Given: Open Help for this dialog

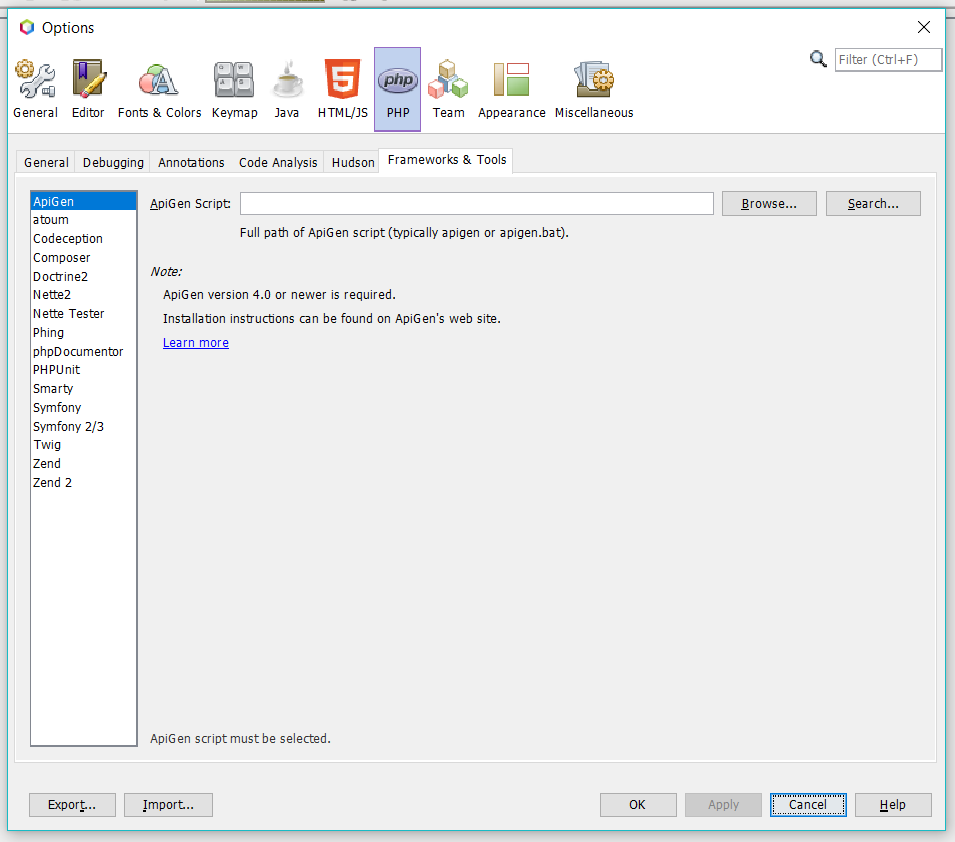Looking at the screenshot, I should click(x=893, y=805).
